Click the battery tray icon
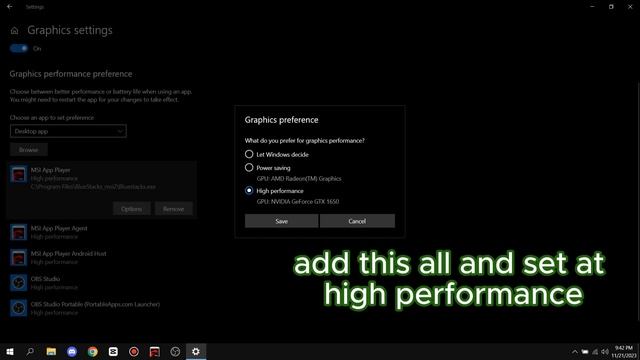Screen dimensions: 640x360 pyautogui.click(x=585, y=352)
